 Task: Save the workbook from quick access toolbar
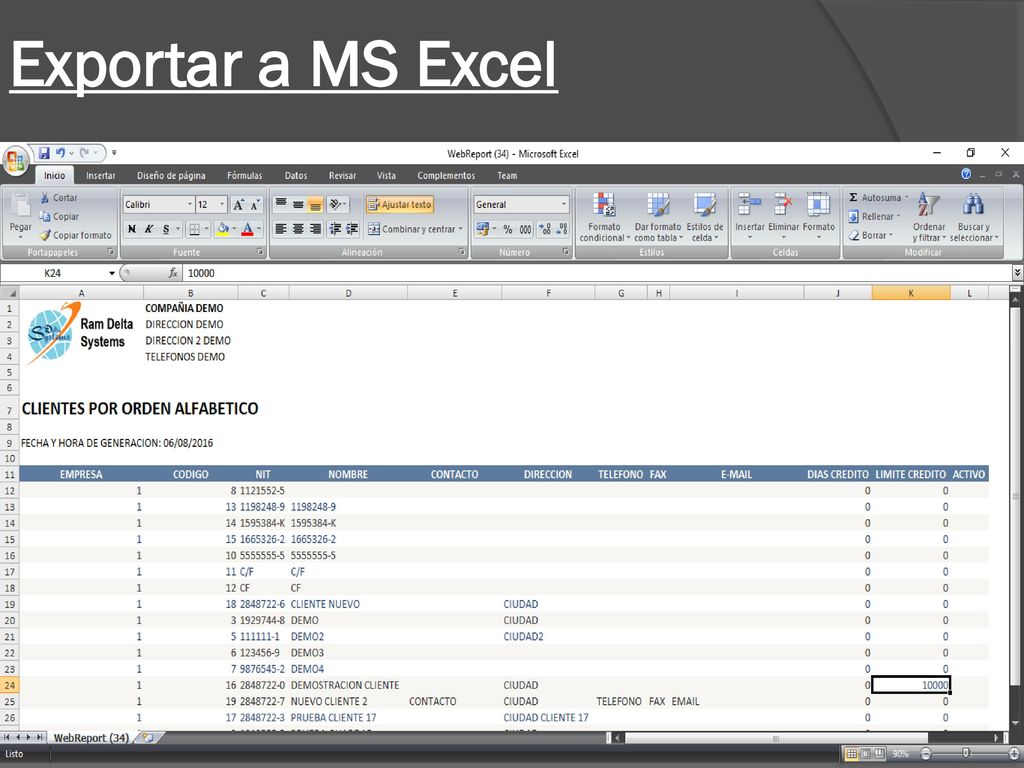pos(44,153)
